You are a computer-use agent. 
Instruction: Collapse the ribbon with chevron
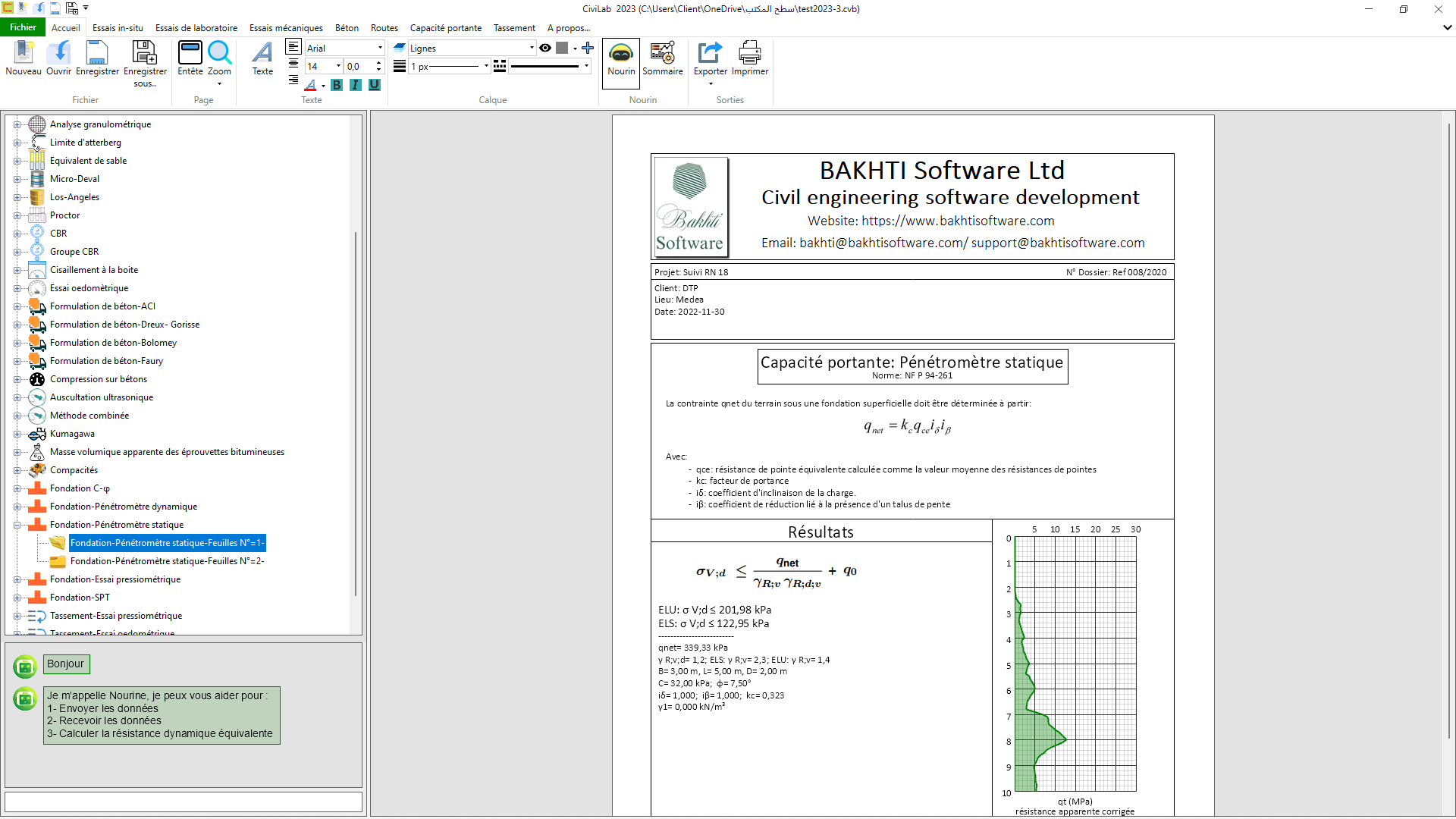click(x=1447, y=27)
